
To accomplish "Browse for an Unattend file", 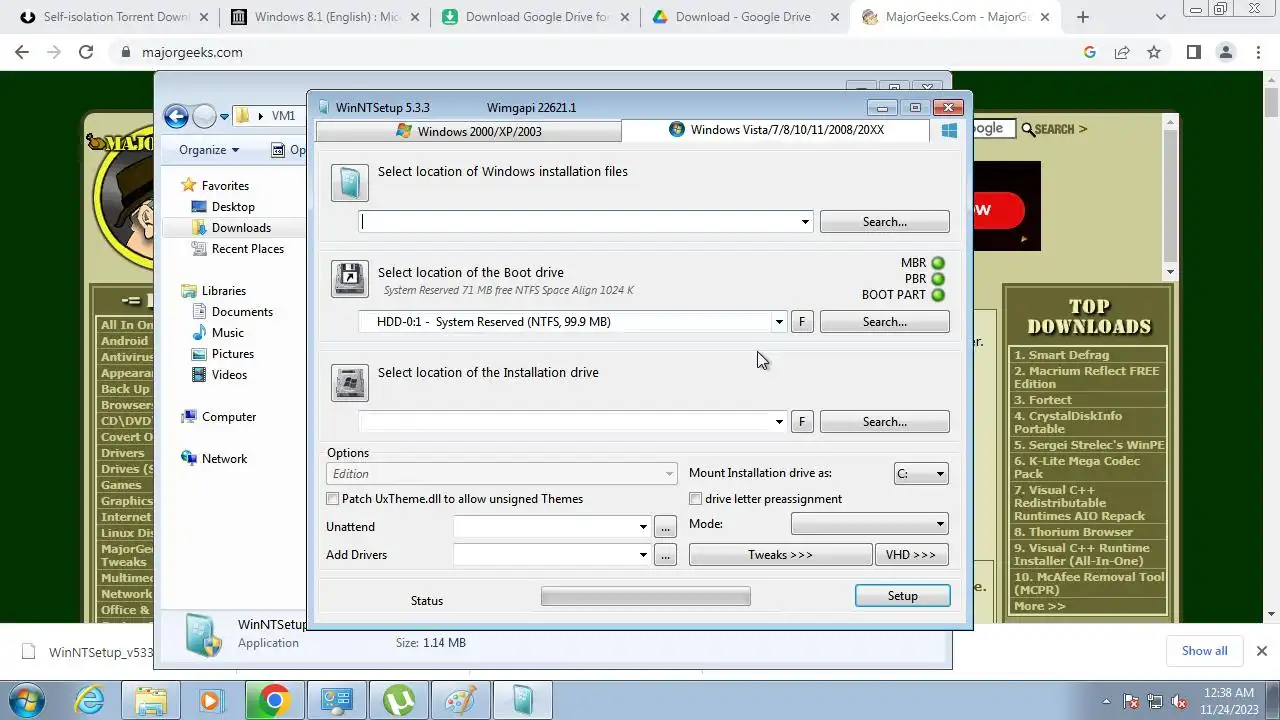I will (x=665, y=527).
